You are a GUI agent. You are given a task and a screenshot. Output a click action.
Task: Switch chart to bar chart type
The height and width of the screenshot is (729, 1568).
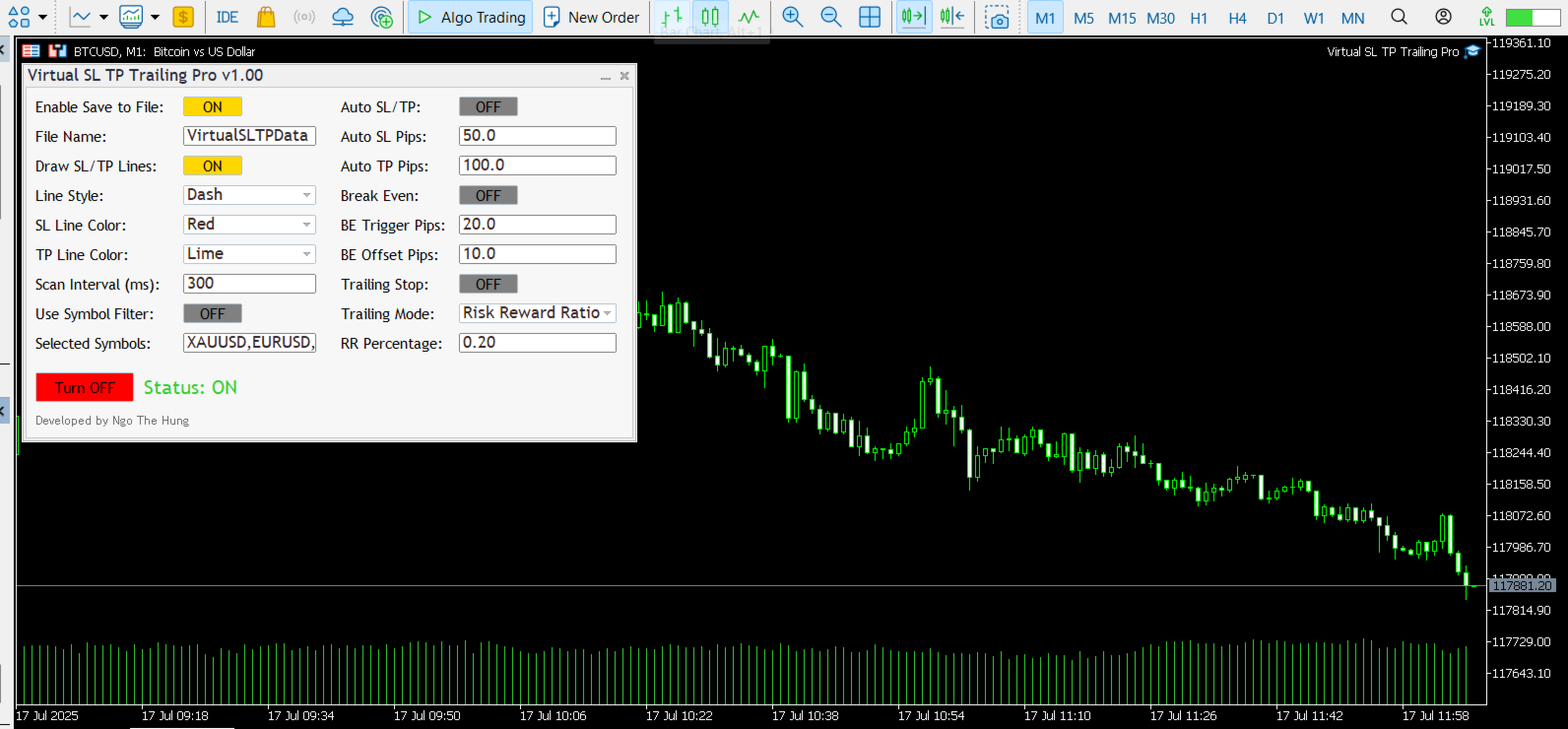pos(672,17)
